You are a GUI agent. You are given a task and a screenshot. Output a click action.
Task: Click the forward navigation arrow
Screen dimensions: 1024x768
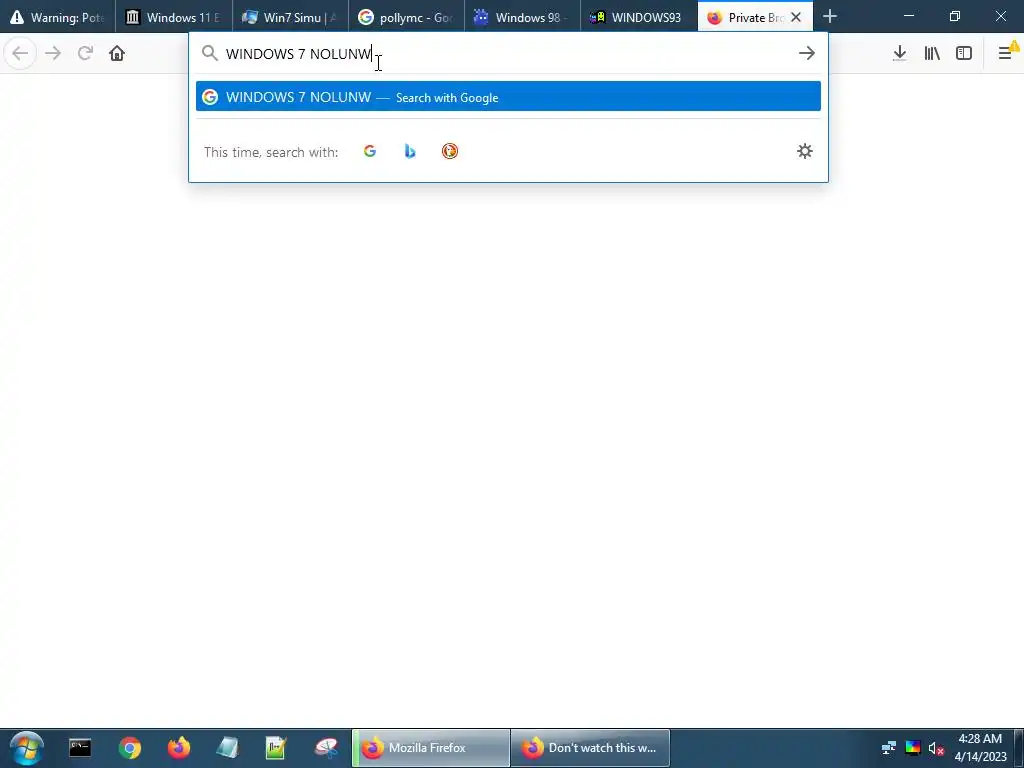coord(53,53)
